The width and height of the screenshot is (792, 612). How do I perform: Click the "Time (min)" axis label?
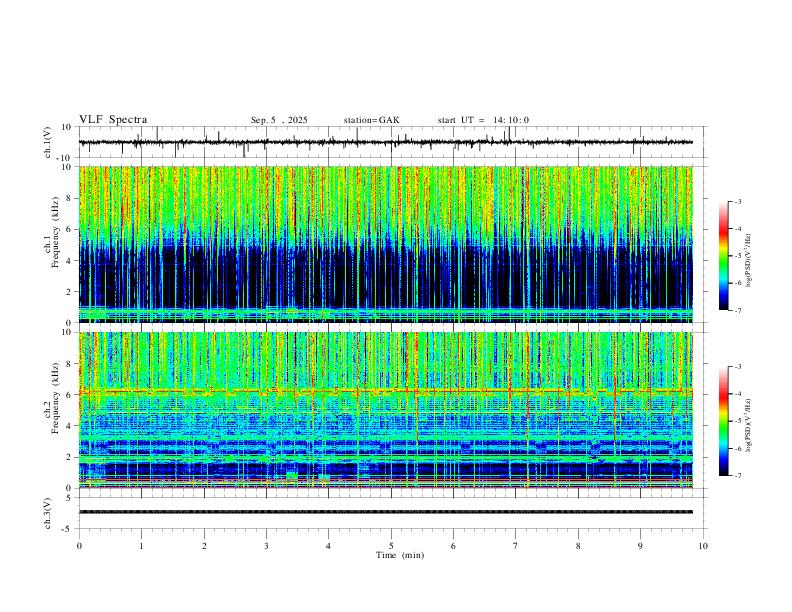pos(400,555)
